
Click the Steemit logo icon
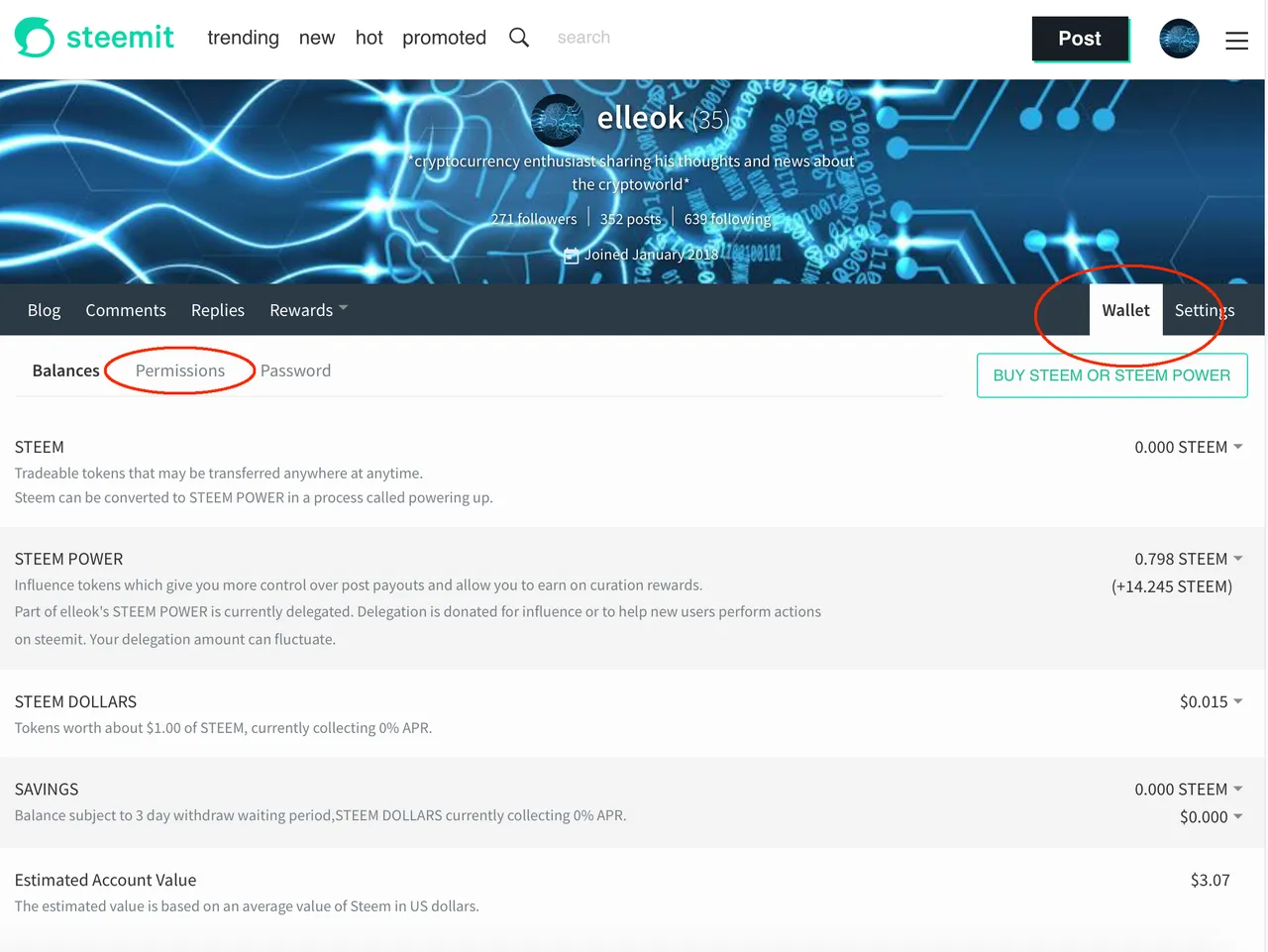pos(35,38)
